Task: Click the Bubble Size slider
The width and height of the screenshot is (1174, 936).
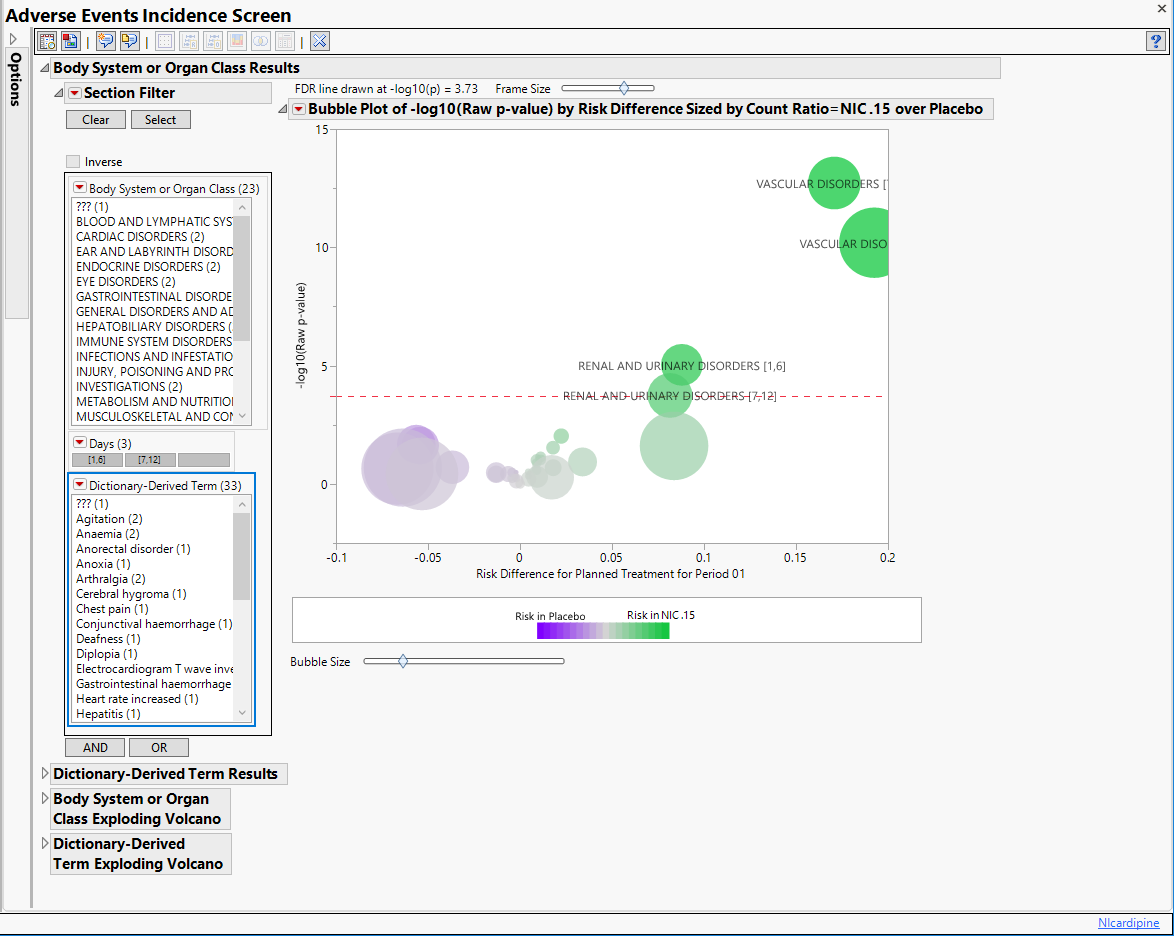Action: pyautogui.click(x=403, y=661)
